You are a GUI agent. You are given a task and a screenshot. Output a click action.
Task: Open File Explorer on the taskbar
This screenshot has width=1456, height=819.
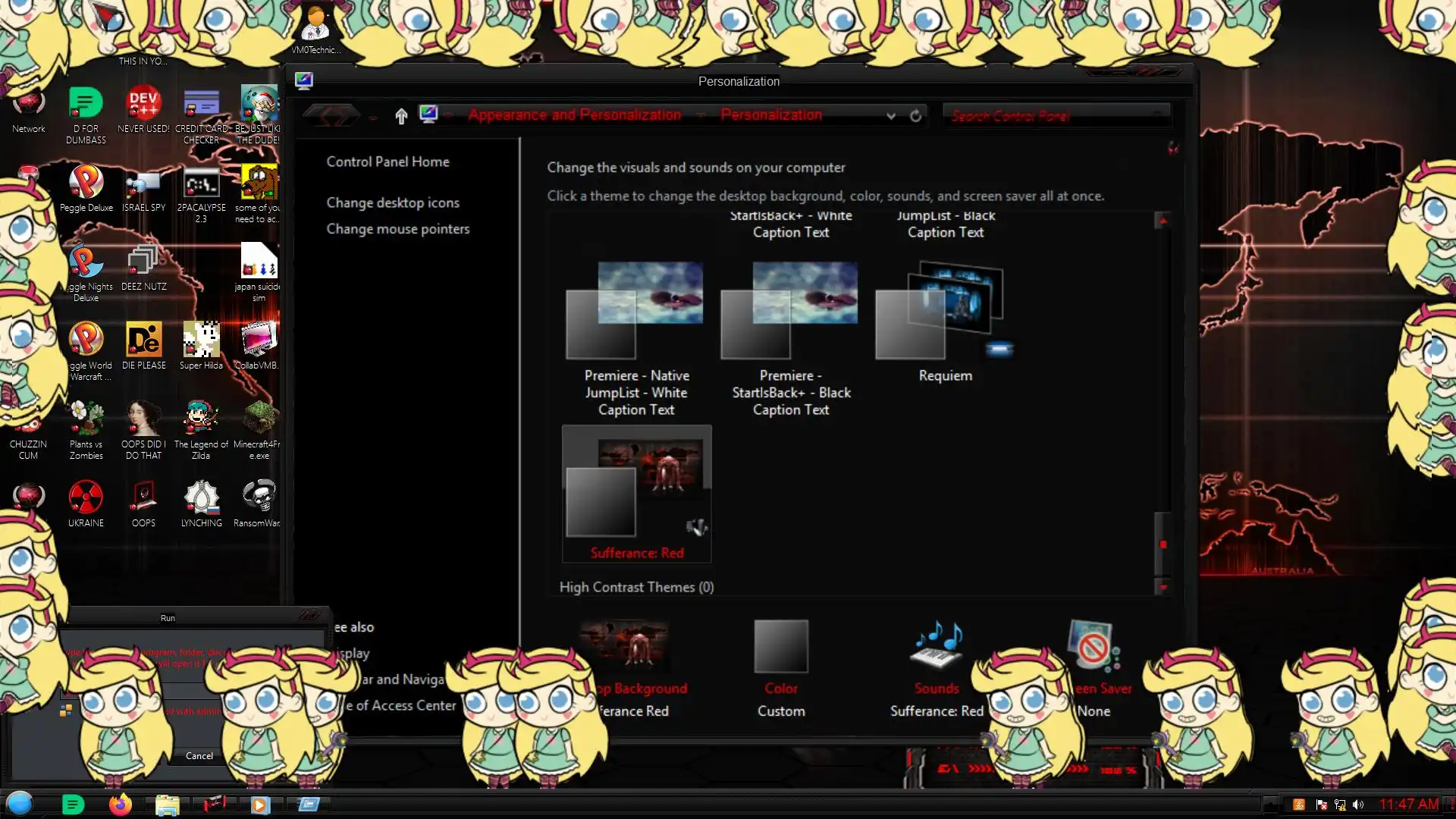(x=167, y=804)
